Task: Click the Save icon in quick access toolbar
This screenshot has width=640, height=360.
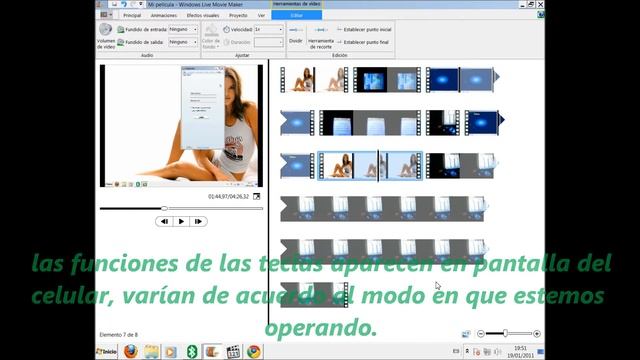Action: coord(114,4)
